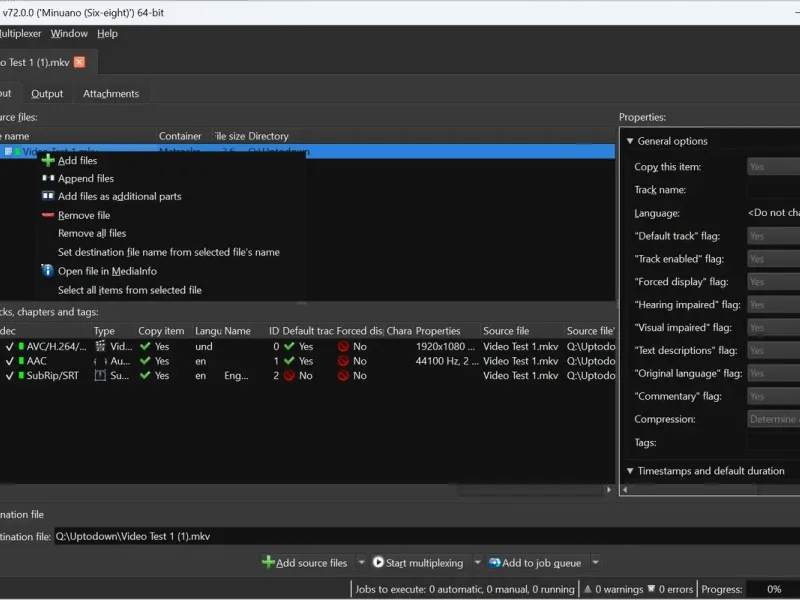Click the subtitle track type icon
Image resolution: width=800 pixels, height=600 pixels.
100,376
